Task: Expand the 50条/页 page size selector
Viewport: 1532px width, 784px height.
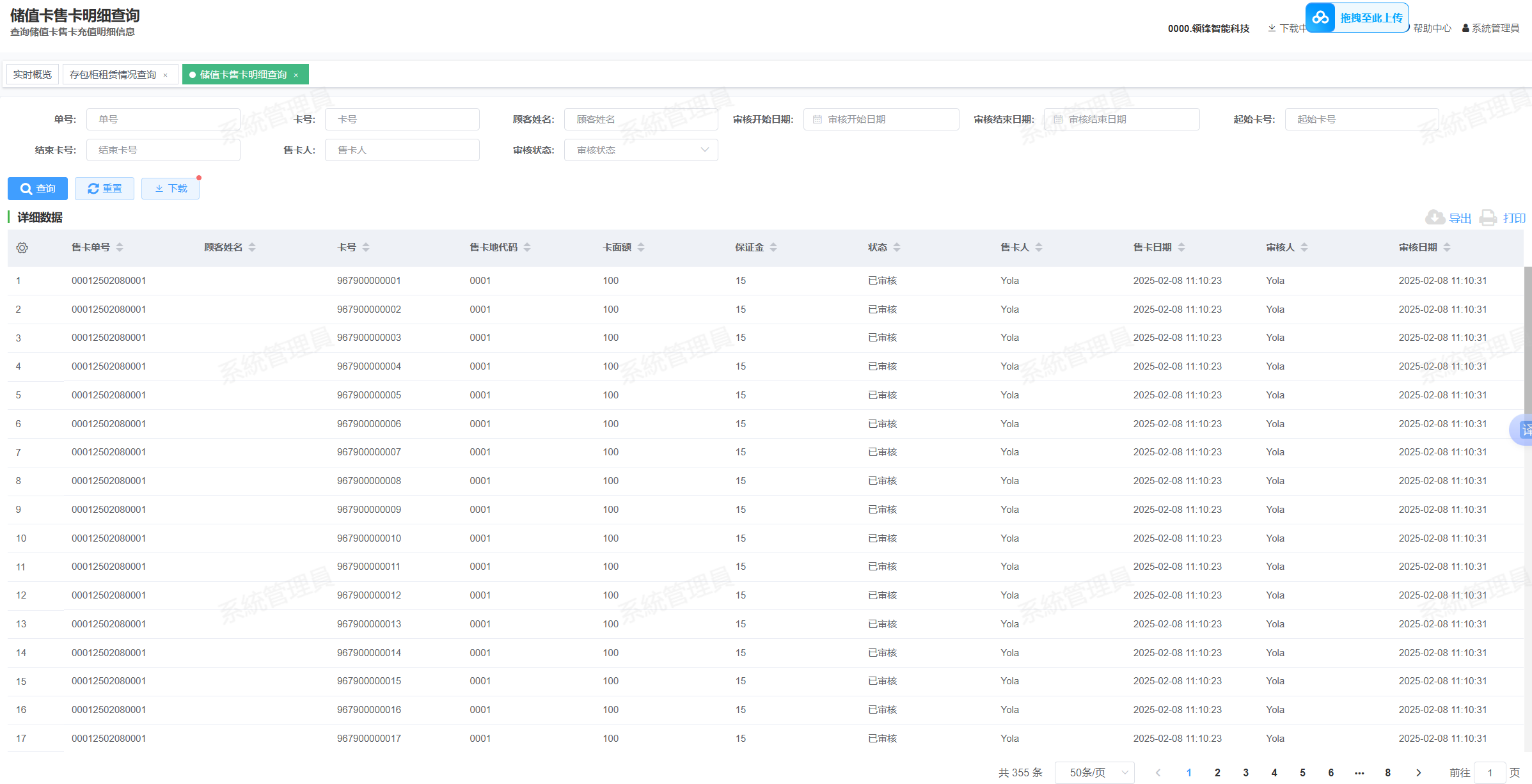Action: click(x=1094, y=772)
